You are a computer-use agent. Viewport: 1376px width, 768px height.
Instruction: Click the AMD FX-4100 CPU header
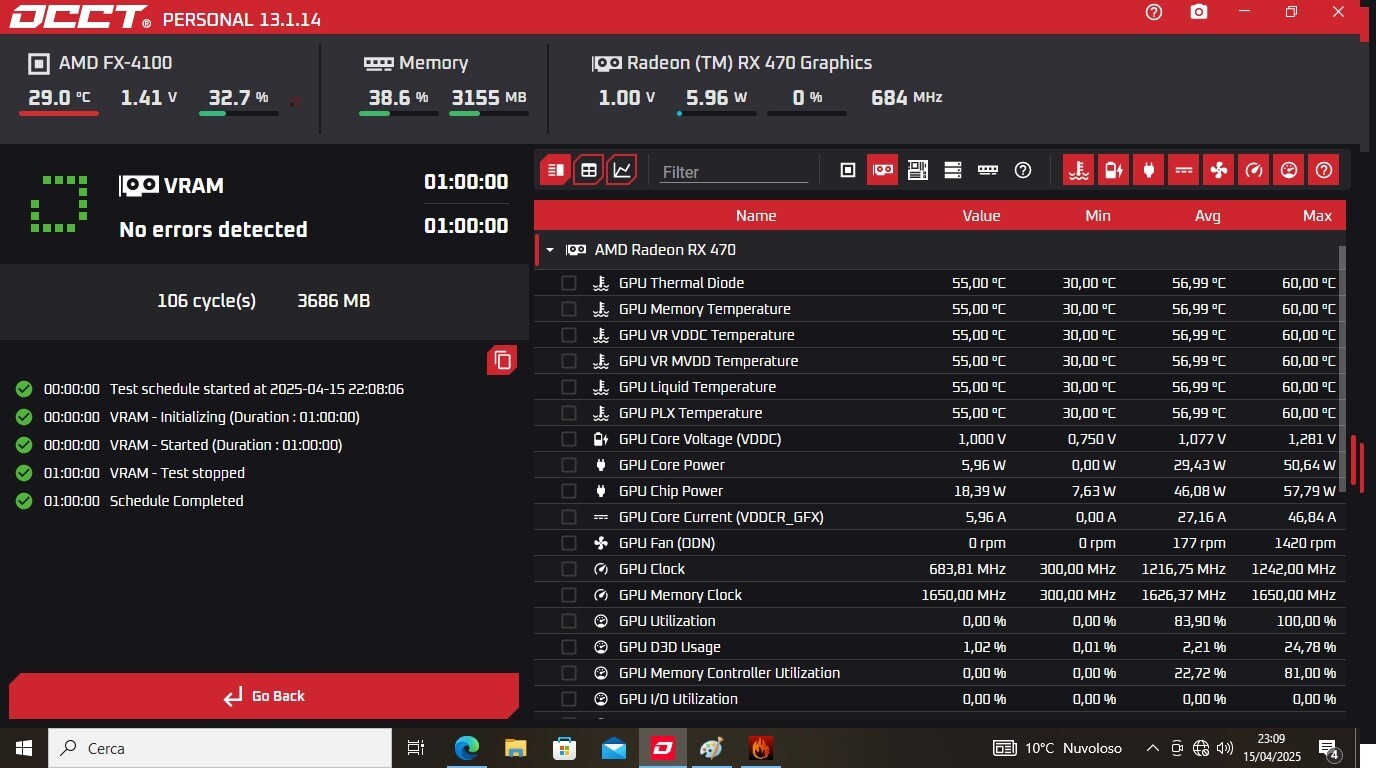[100, 63]
